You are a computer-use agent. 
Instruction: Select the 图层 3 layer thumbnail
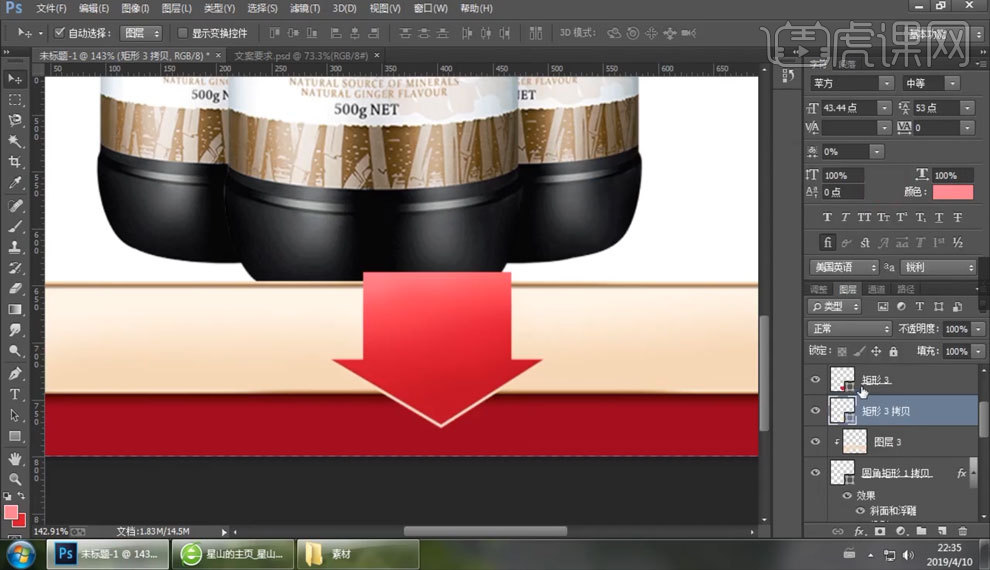(x=855, y=441)
